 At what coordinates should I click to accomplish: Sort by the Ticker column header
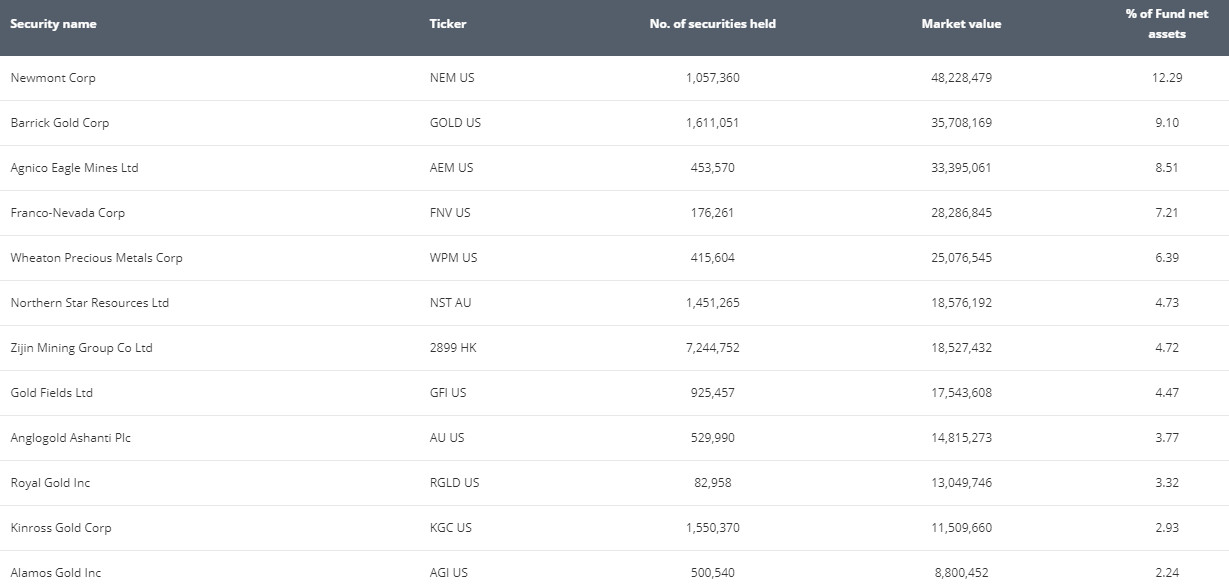click(x=448, y=24)
